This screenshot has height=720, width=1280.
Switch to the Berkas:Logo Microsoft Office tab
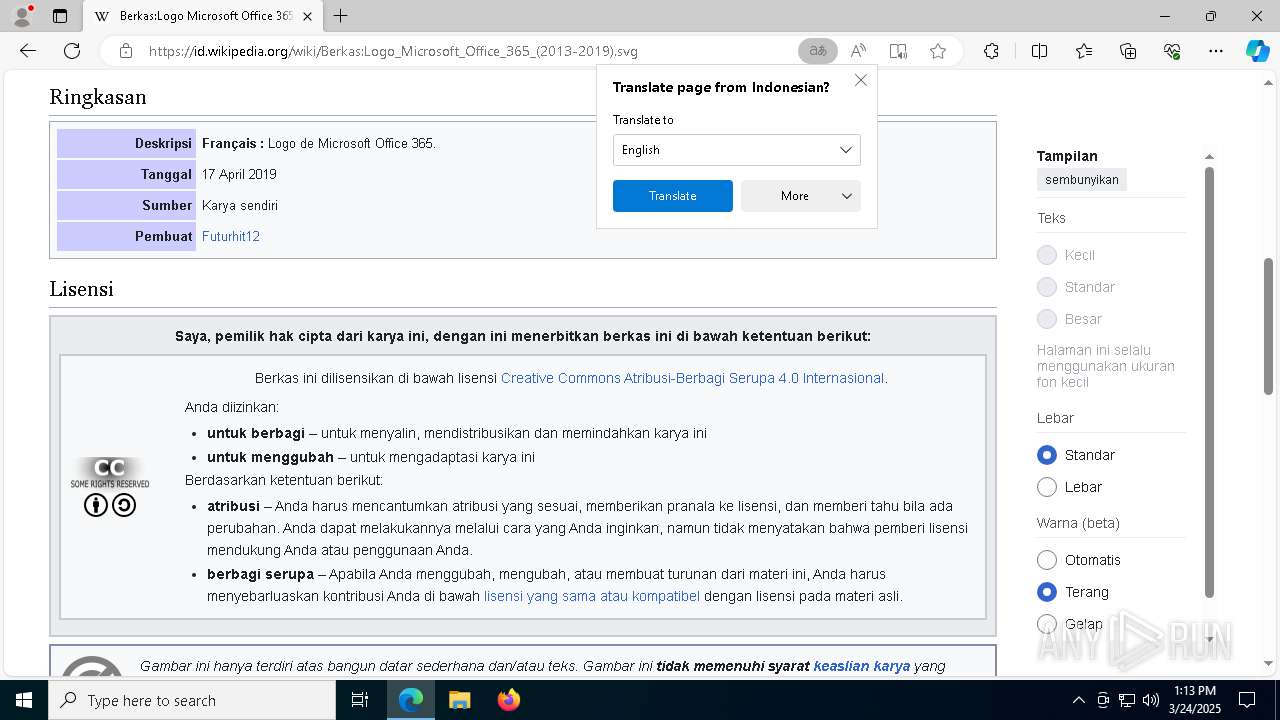pyautogui.click(x=203, y=16)
